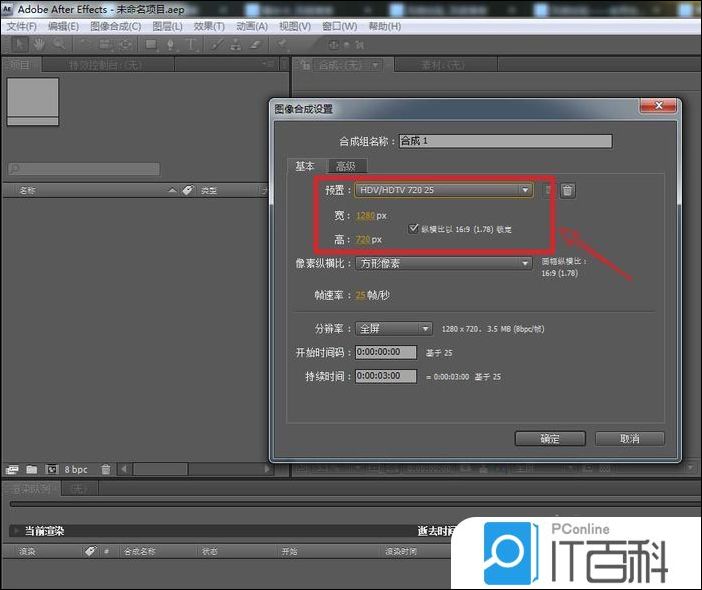Click the new folder icon in project panel
The height and width of the screenshot is (590, 702).
[32, 469]
